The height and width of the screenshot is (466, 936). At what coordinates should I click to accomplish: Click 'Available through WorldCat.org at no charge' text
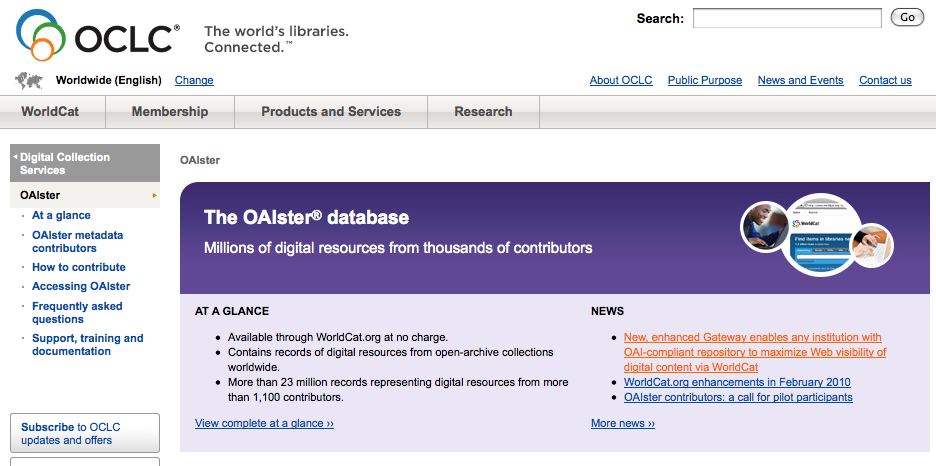coord(338,337)
